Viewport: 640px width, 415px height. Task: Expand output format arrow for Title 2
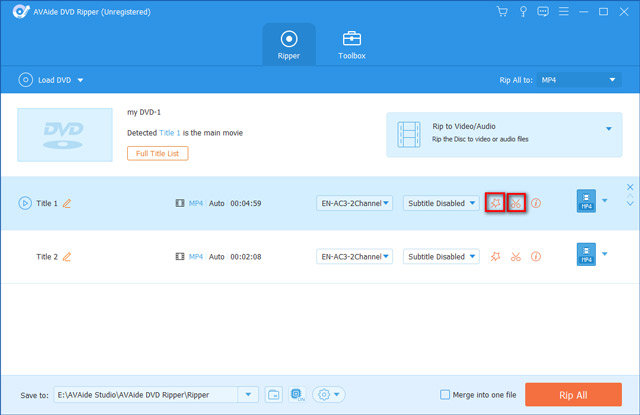pyautogui.click(x=605, y=254)
